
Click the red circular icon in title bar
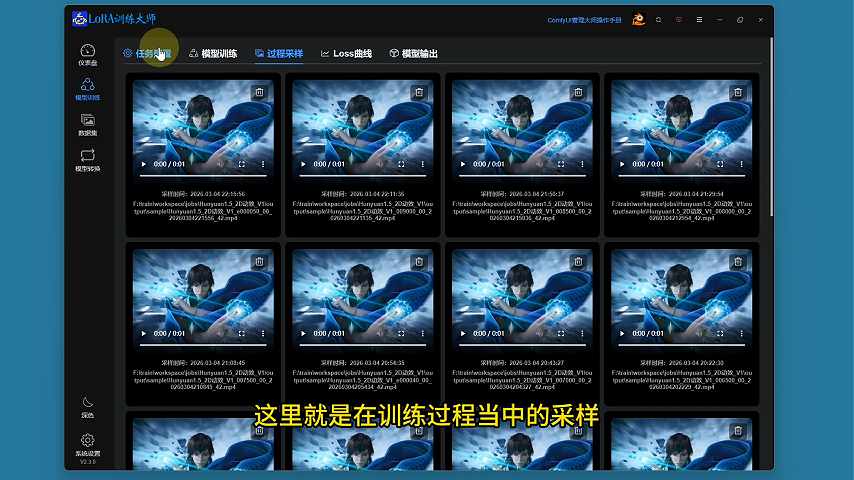(x=679, y=20)
